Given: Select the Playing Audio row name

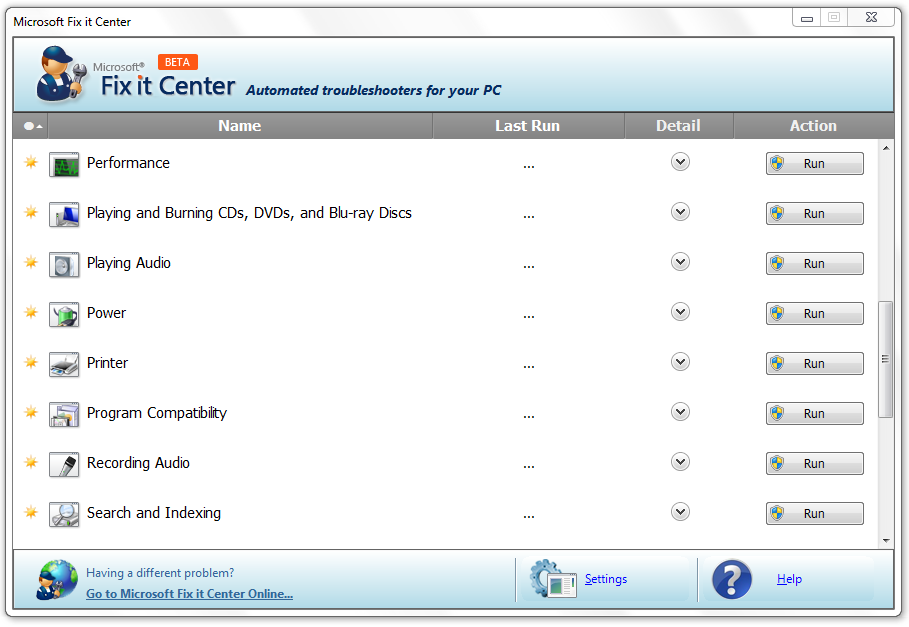Looking at the screenshot, I should [x=129, y=263].
